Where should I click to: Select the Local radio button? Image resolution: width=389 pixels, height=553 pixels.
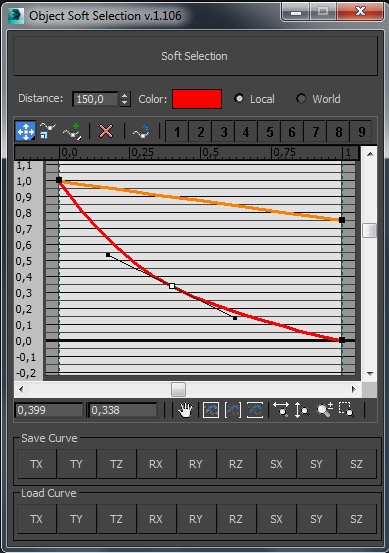[239, 98]
